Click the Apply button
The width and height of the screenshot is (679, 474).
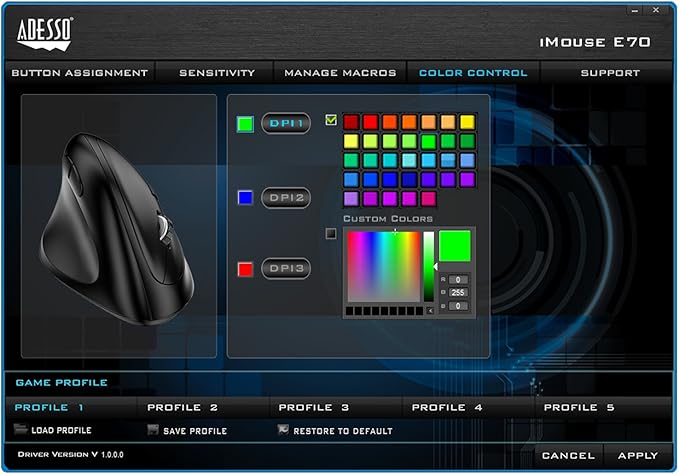point(638,456)
